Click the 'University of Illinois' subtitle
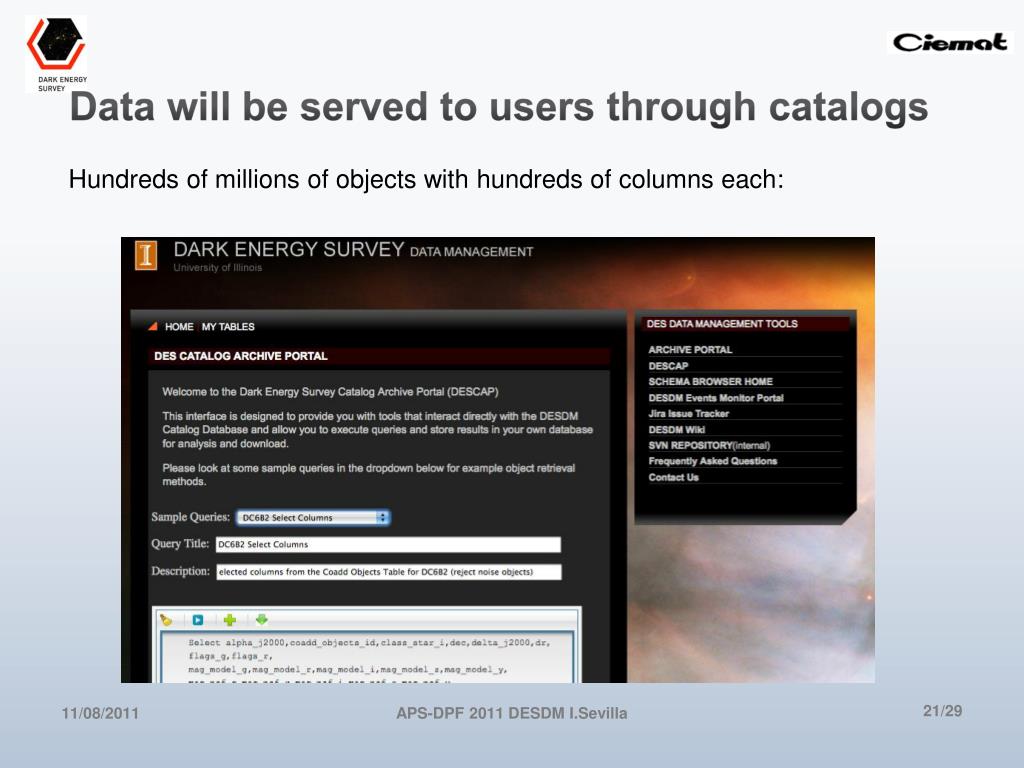The image size is (1024, 768). [x=217, y=268]
